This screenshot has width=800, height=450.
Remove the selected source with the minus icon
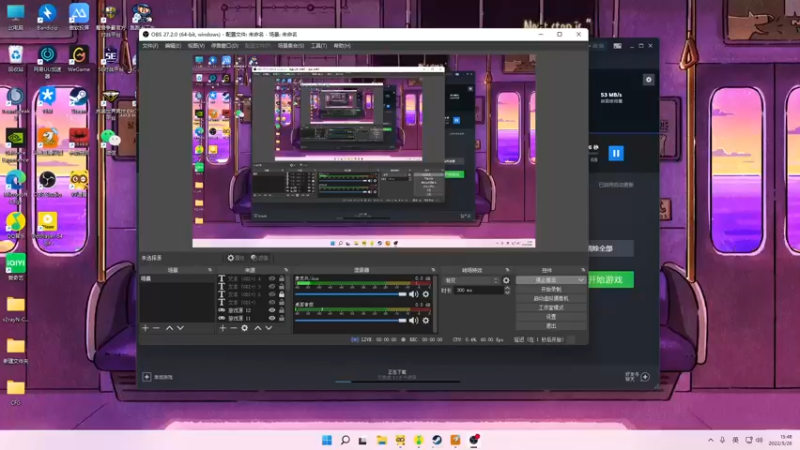(x=234, y=328)
